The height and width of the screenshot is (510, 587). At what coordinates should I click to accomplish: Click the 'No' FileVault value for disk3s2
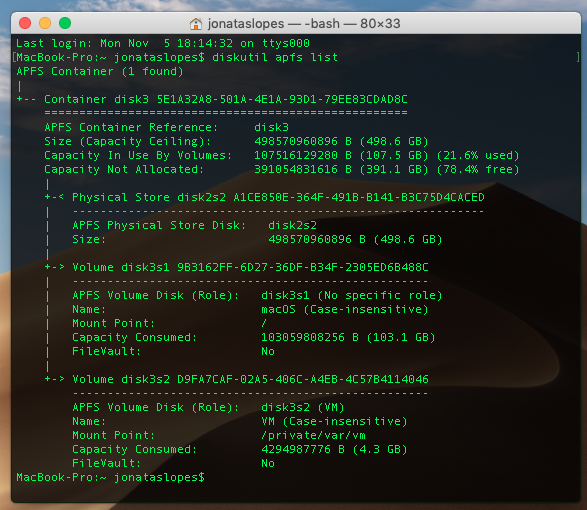tap(268, 463)
